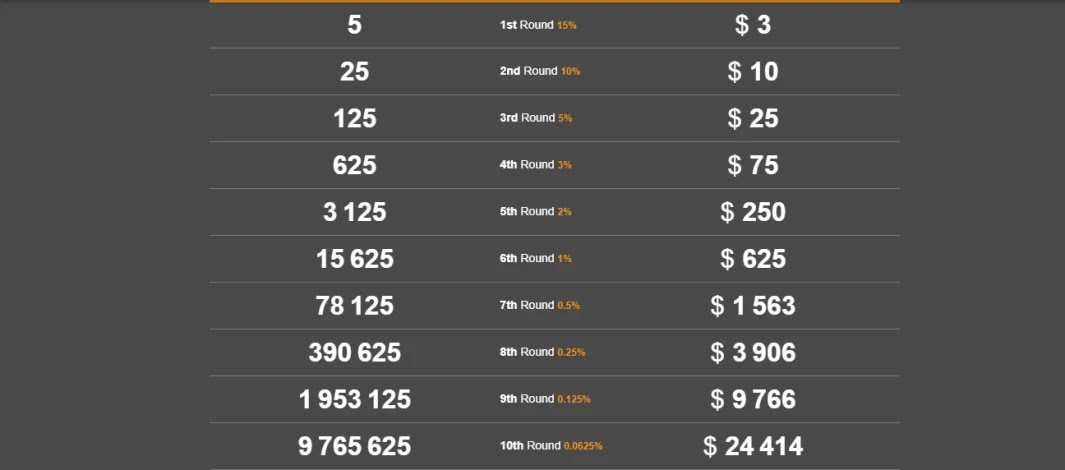The width and height of the screenshot is (1065, 470).
Task: Click the 15 625 count
Action: click(355, 259)
